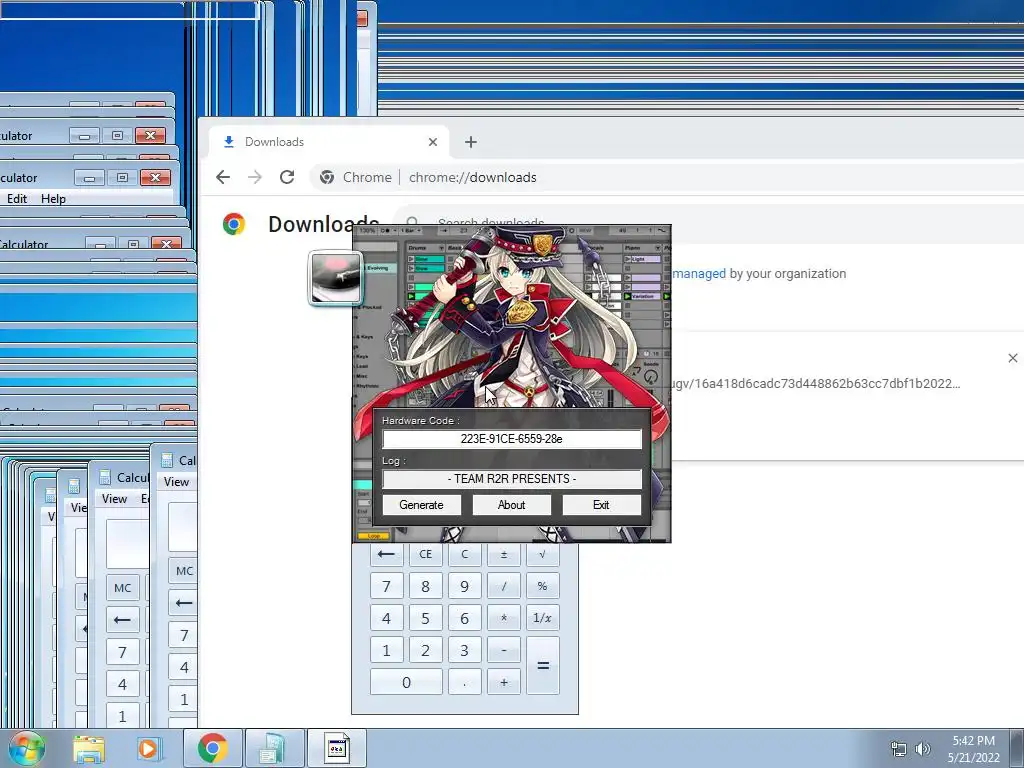Click the Calculator group icon on taskbar
The height and width of the screenshot is (768, 1024).
[274, 748]
